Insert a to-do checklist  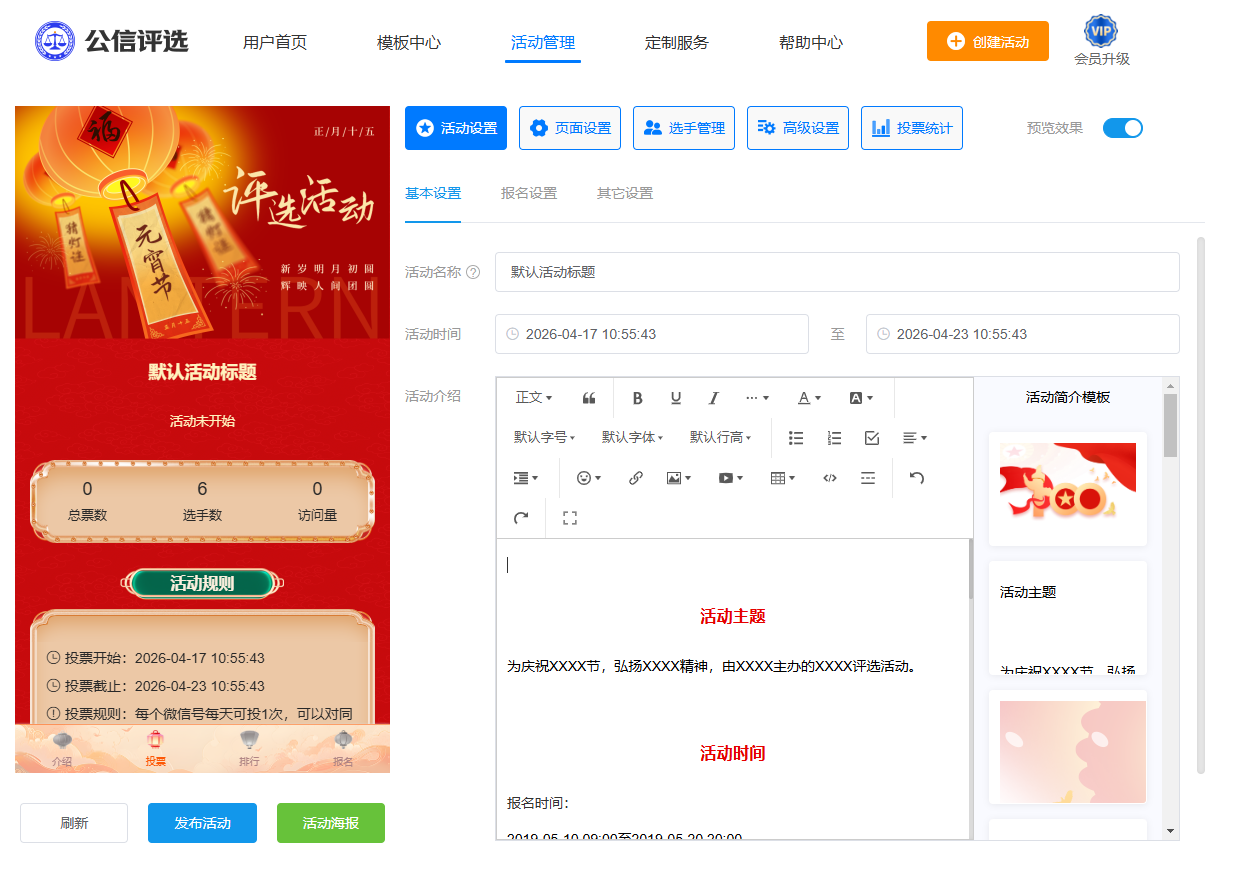[x=872, y=438]
